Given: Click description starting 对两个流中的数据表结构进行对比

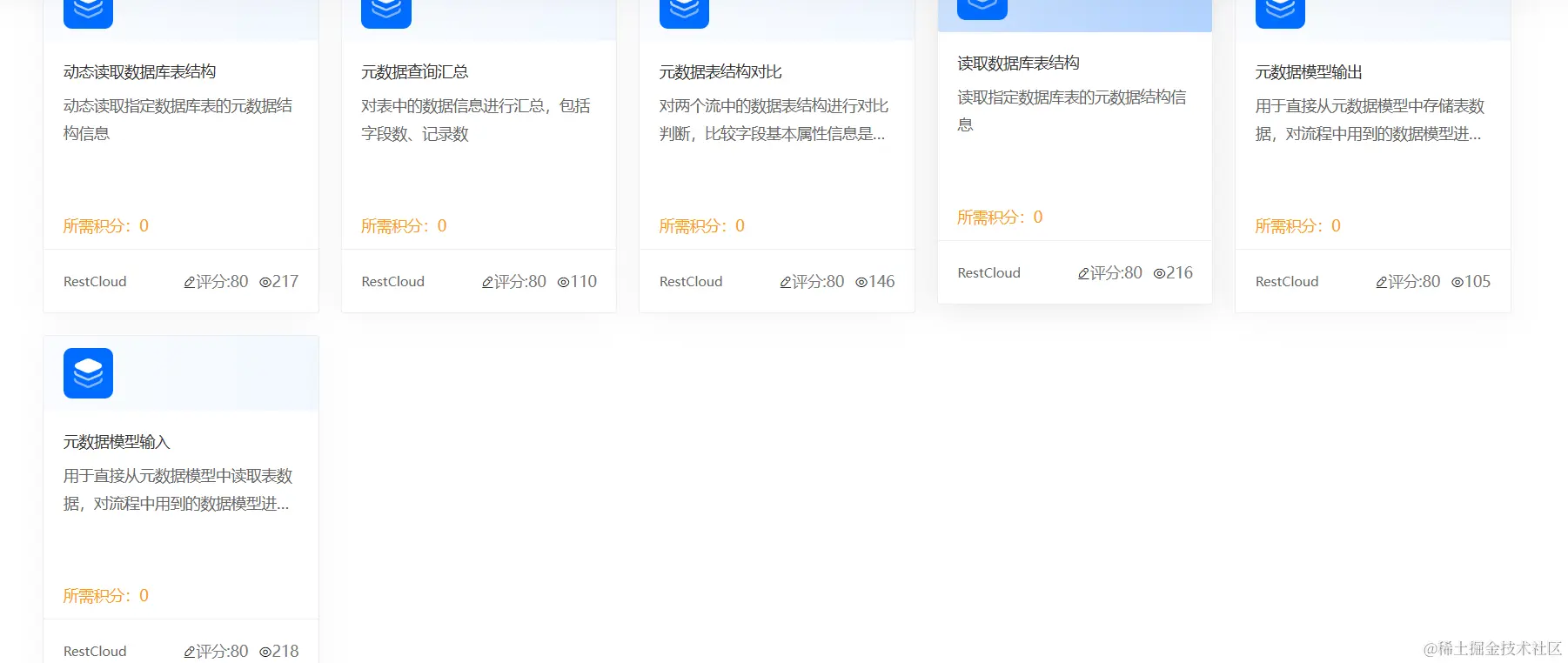Looking at the screenshot, I should click(x=774, y=120).
